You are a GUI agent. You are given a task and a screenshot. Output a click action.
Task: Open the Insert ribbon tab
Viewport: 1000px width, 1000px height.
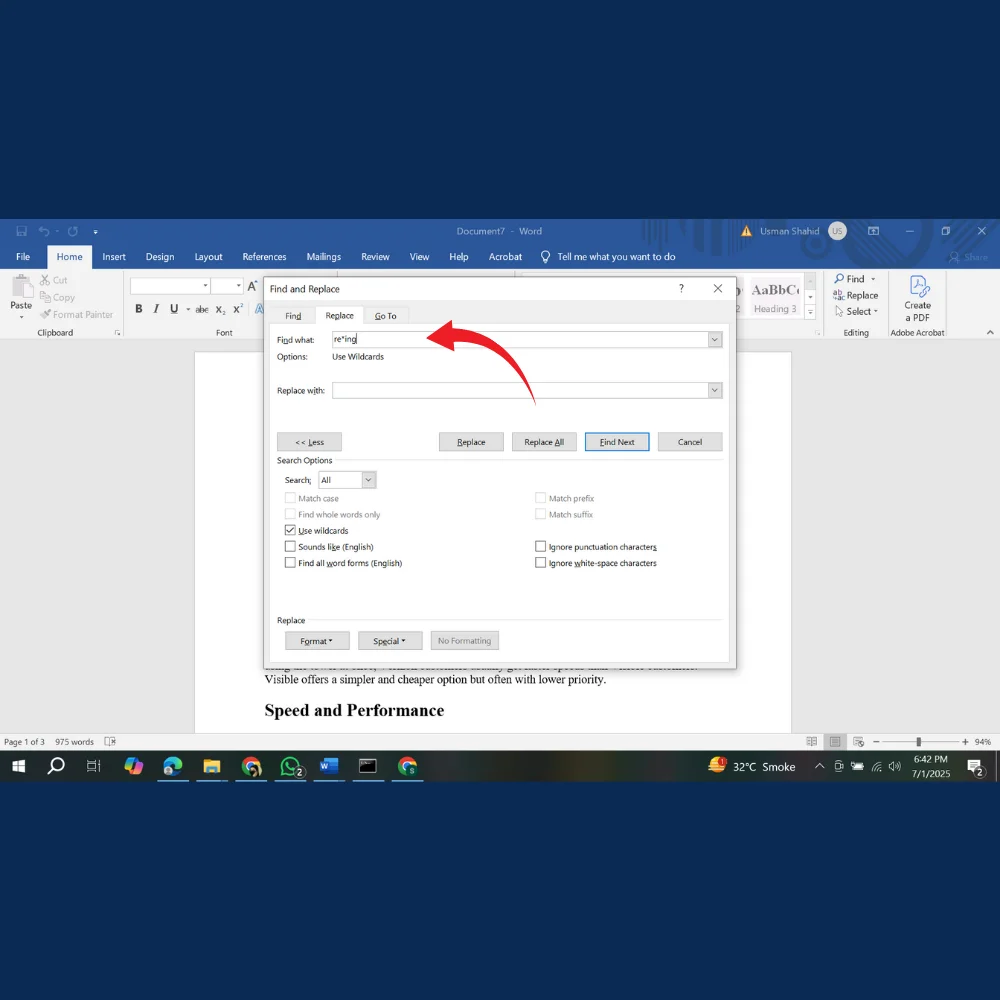pyautogui.click(x=114, y=256)
